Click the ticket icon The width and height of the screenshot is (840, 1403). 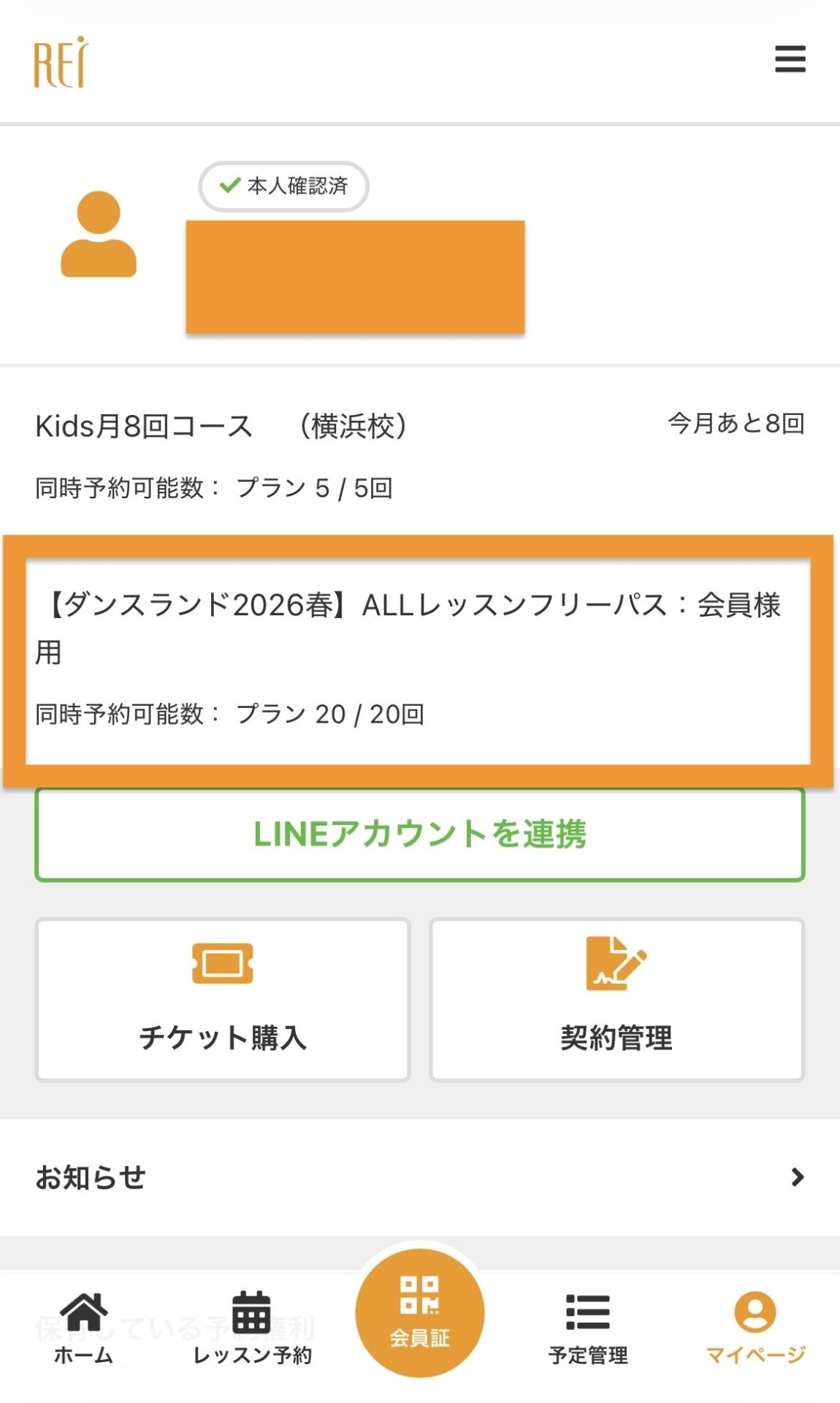coord(223,963)
